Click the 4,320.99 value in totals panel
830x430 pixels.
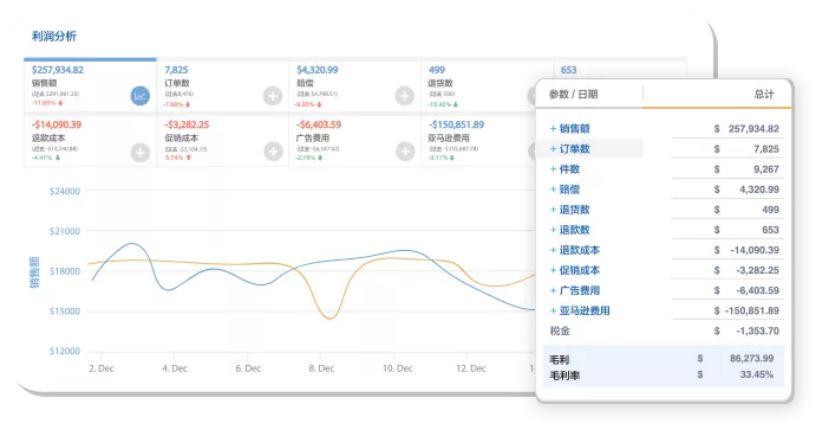coord(760,189)
